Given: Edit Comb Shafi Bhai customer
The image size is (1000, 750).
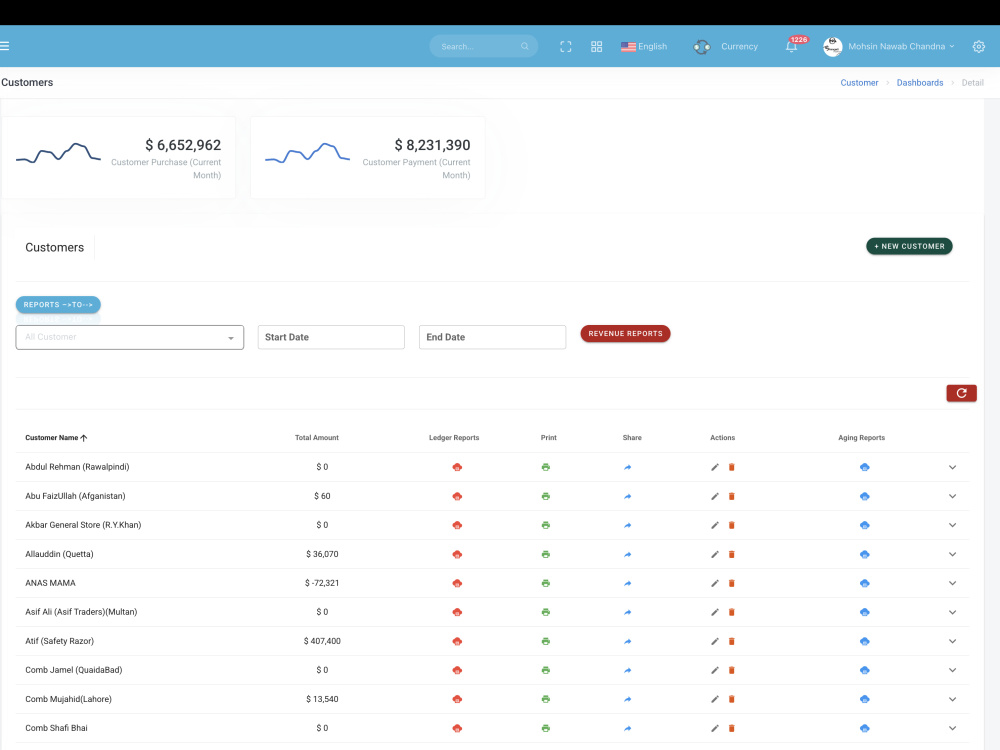Looking at the screenshot, I should [x=715, y=728].
